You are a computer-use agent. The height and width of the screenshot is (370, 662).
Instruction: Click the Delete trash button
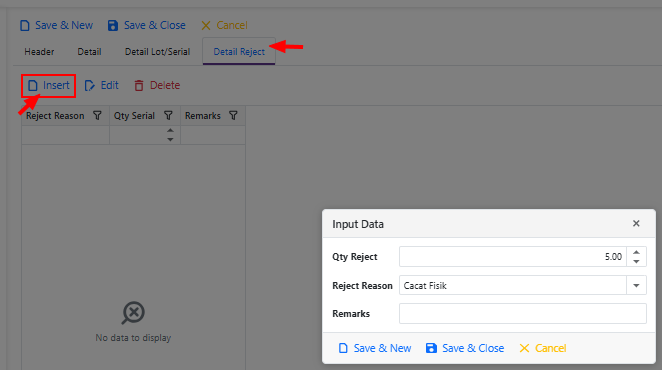pyautogui.click(x=157, y=86)
